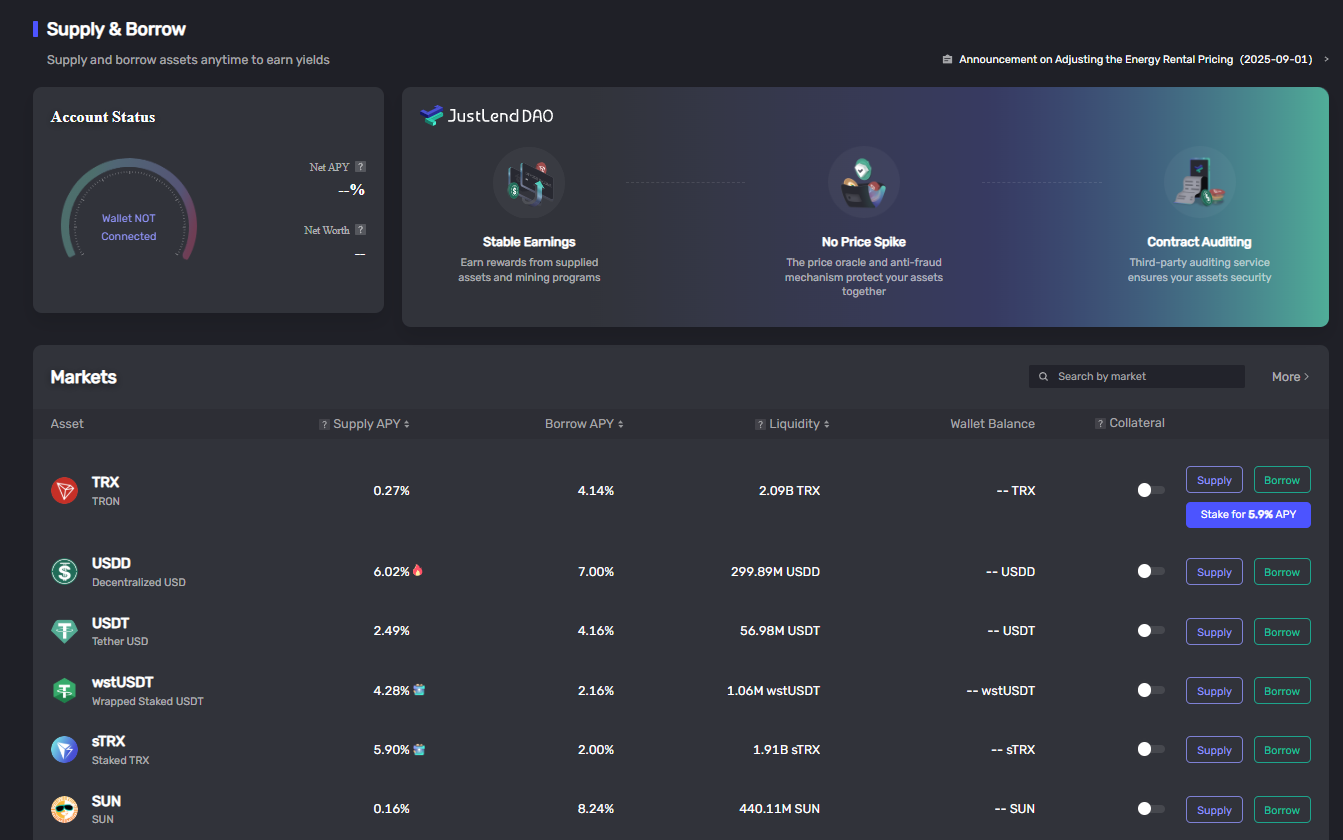Open the More markets link
Image resolution: width=1343 pixels, height=840 pixels.
[1290, 377]
